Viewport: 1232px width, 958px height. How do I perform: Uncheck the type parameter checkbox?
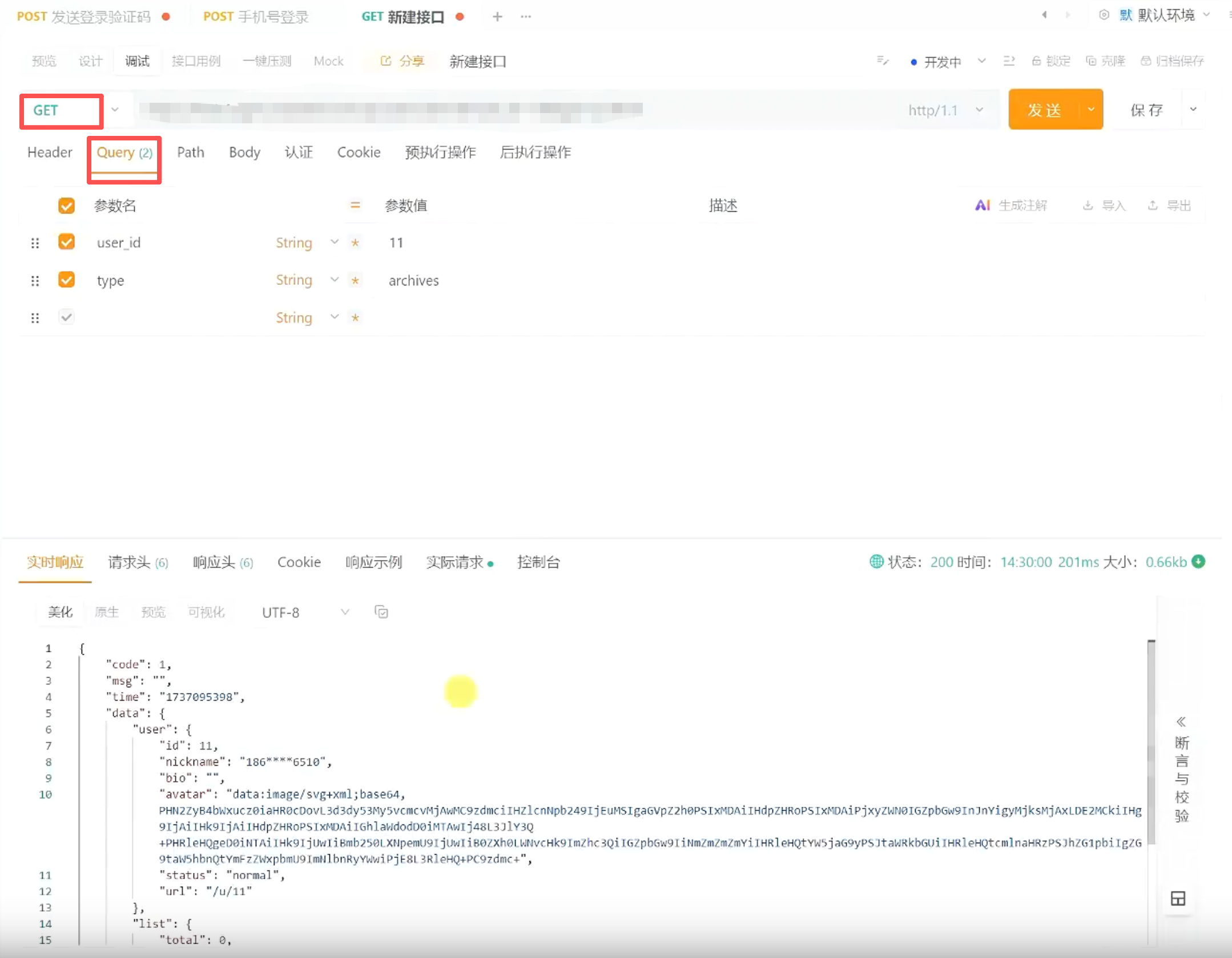click(x=67, y=280)
